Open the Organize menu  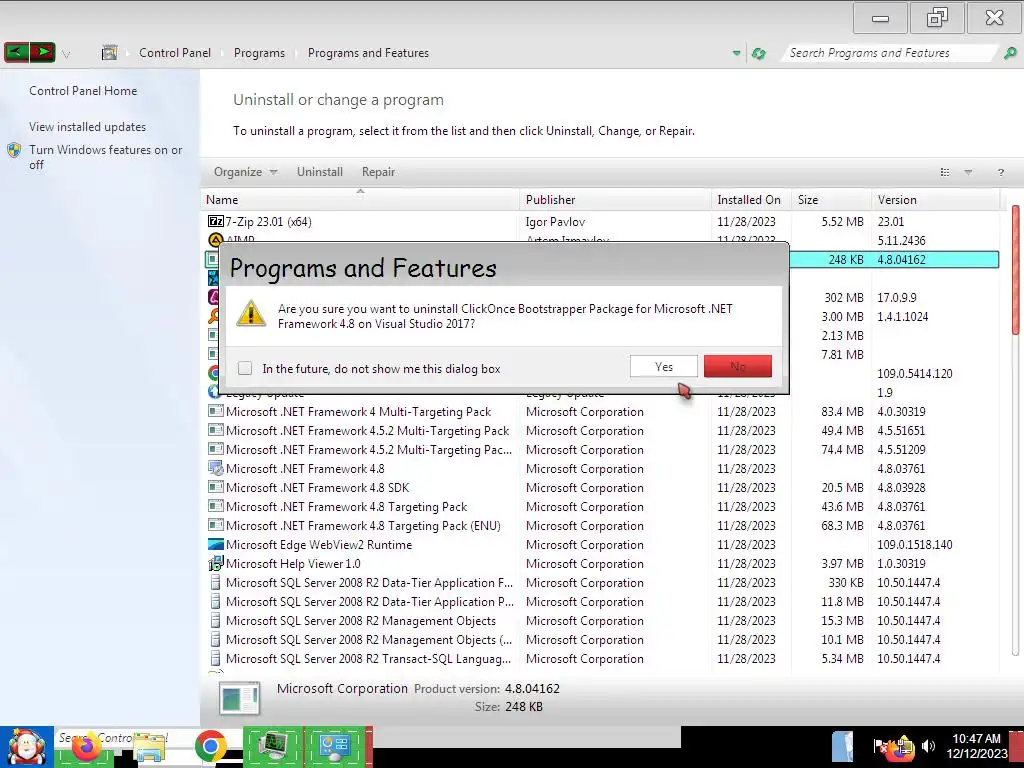point(245,172)
